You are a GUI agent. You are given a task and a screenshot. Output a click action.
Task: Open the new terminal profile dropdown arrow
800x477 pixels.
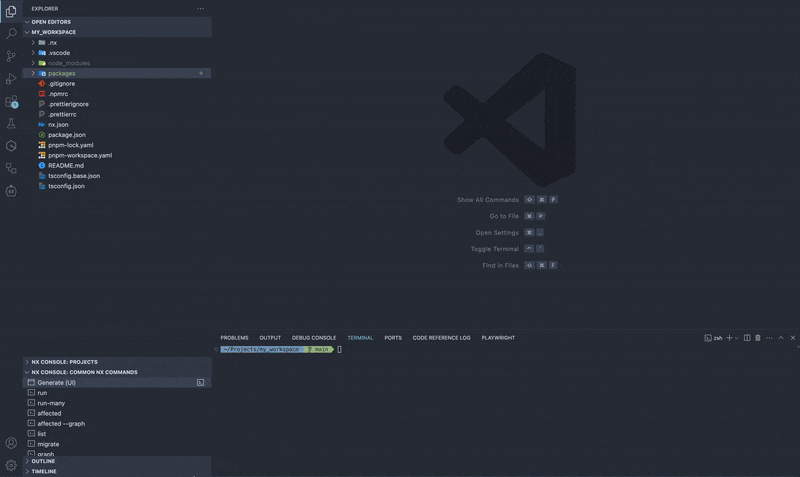coord(736,338)
